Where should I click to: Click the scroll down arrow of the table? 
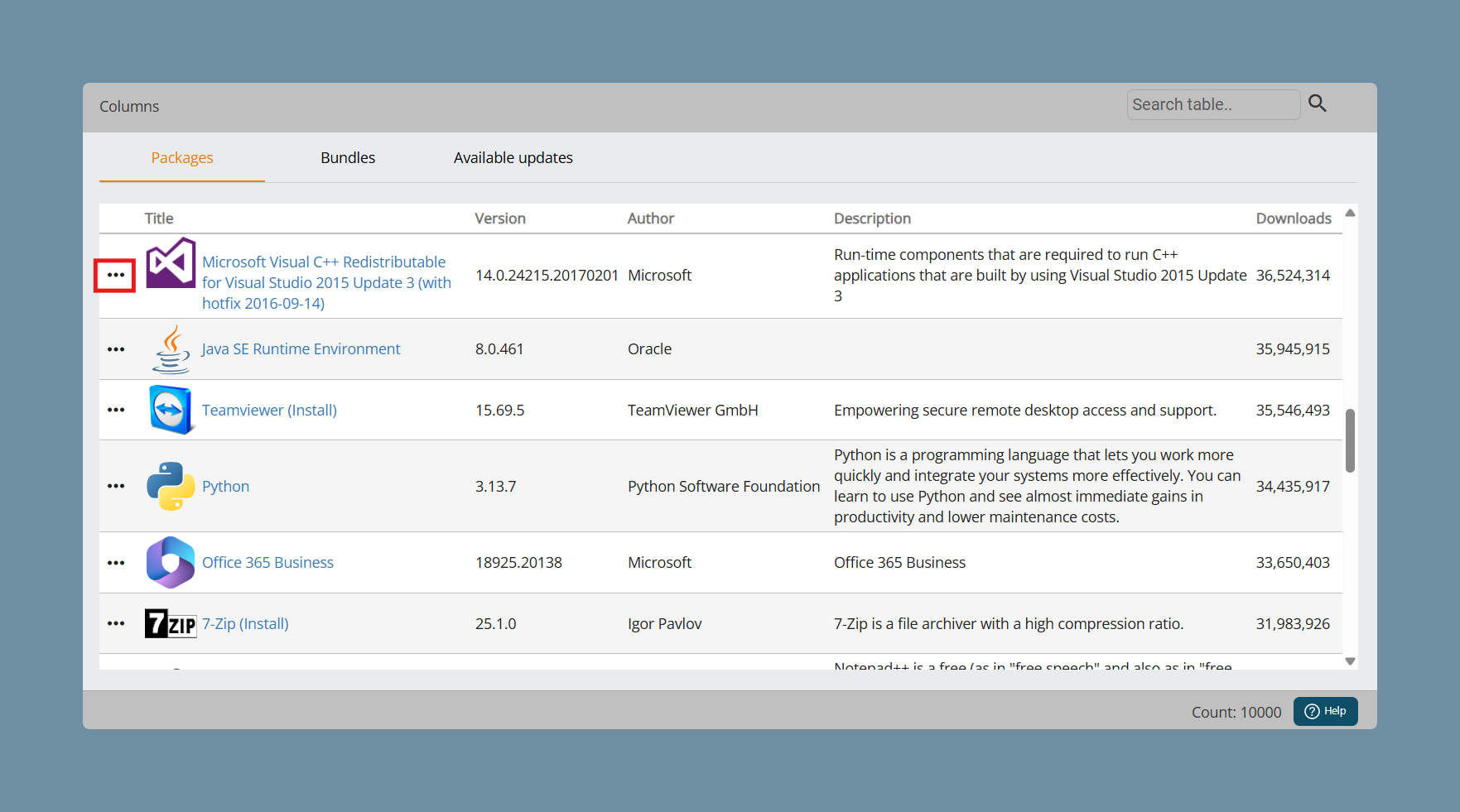tap(1350, 661)
